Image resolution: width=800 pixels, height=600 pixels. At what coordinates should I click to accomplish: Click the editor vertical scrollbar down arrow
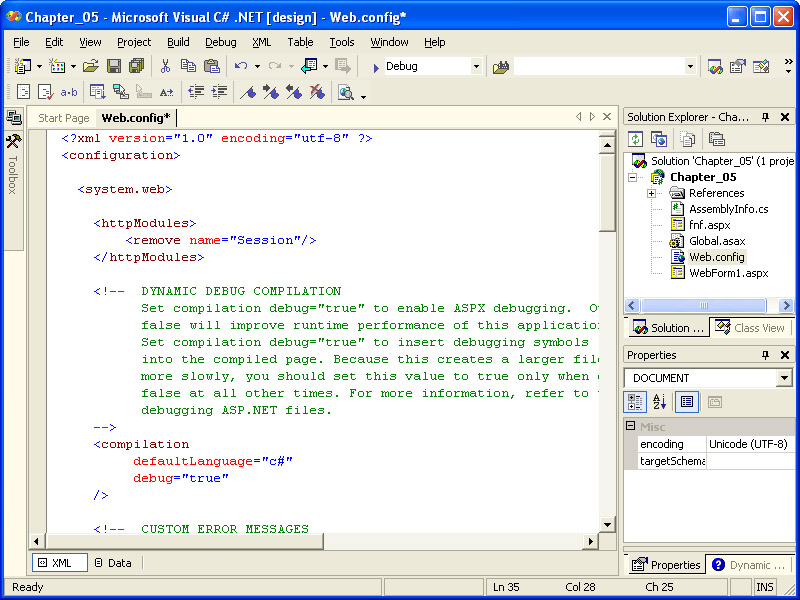click(x=607, y=524)
